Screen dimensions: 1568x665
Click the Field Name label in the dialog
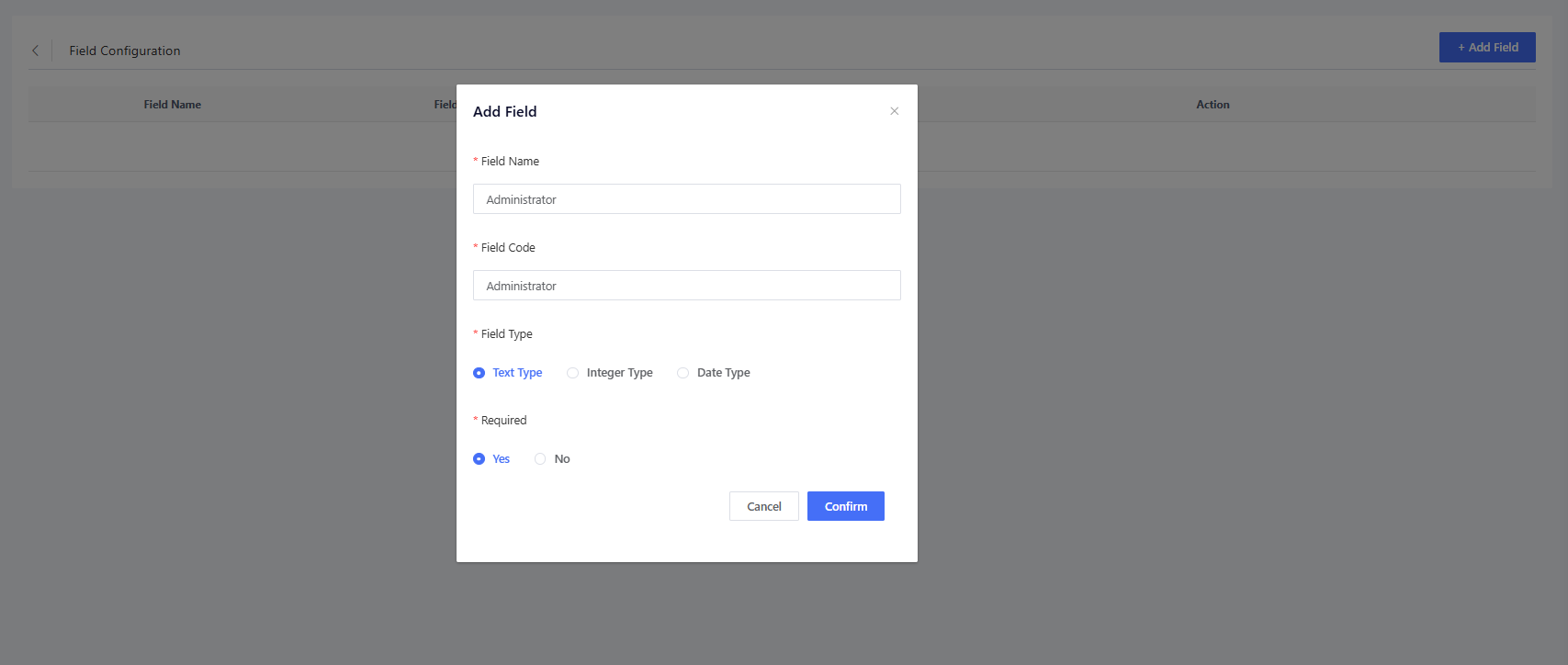tap(510, 162)
